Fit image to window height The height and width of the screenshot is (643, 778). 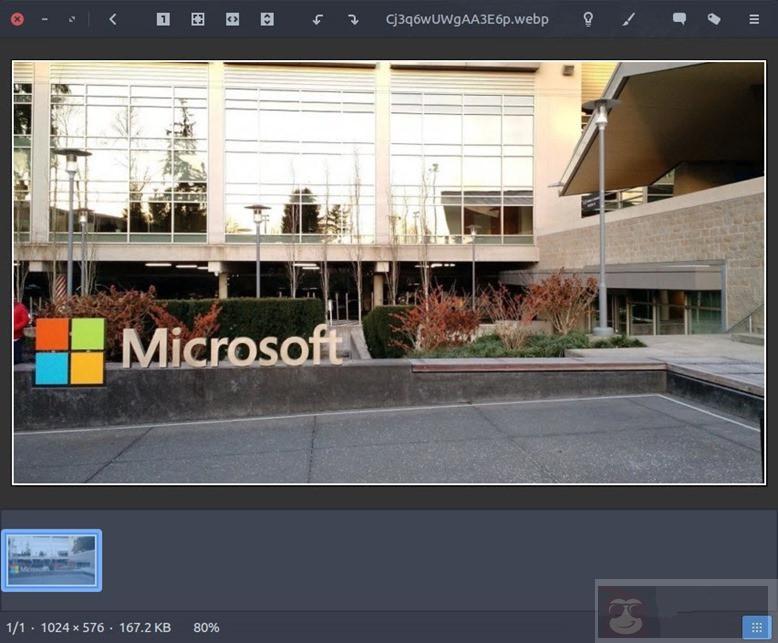[x=266, y=19]
